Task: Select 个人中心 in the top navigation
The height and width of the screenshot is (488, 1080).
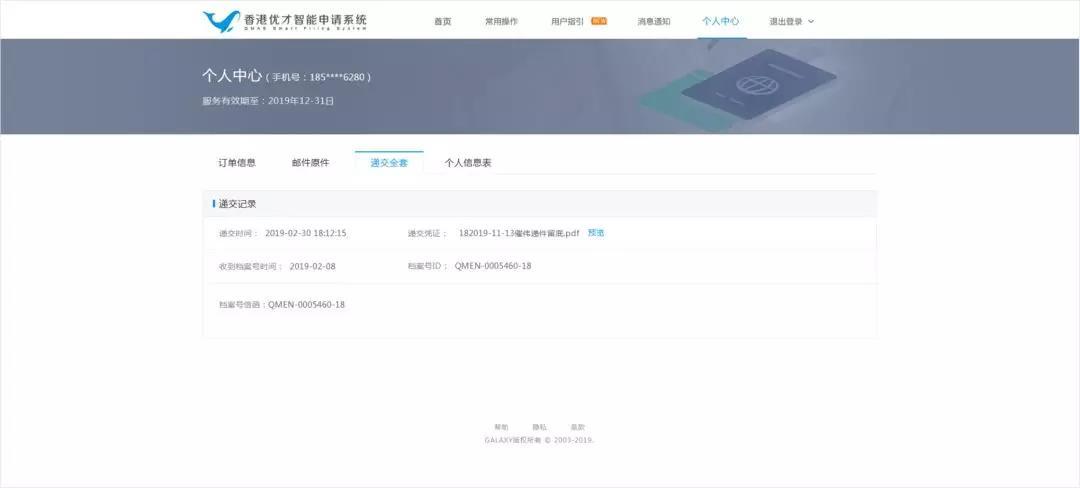Action: (720, 21)
